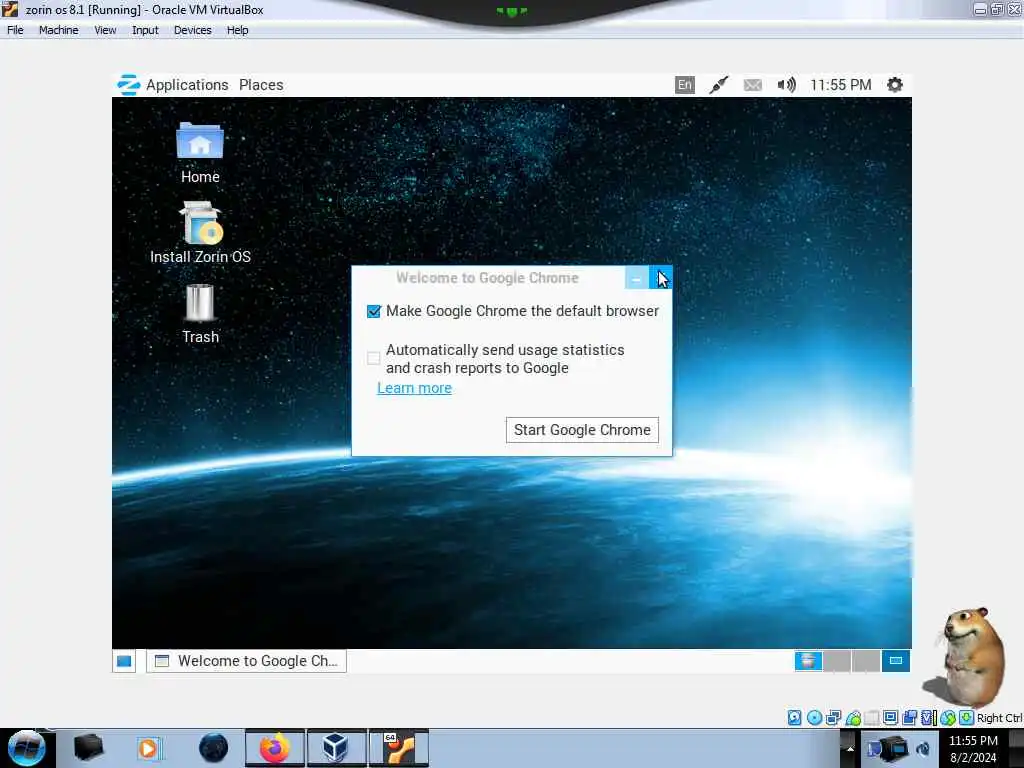Click the virtualization V chip status icon
The height and width of the screenshot is (768, 1024).
927,718
